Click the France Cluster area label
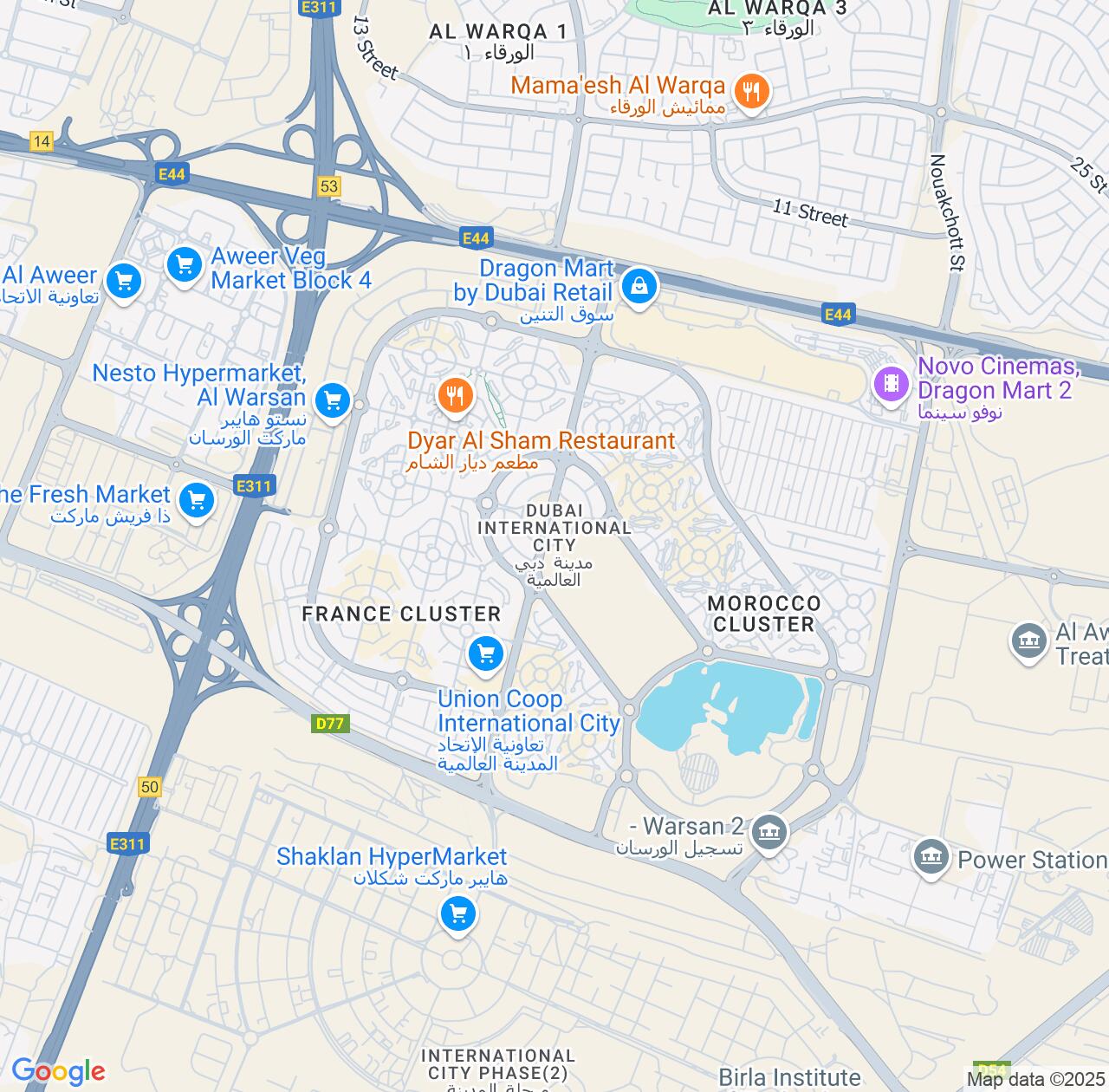Image resolution: width=1109 pixels, height=1092 pixels. pyautogui.click(x=401, y=614)
